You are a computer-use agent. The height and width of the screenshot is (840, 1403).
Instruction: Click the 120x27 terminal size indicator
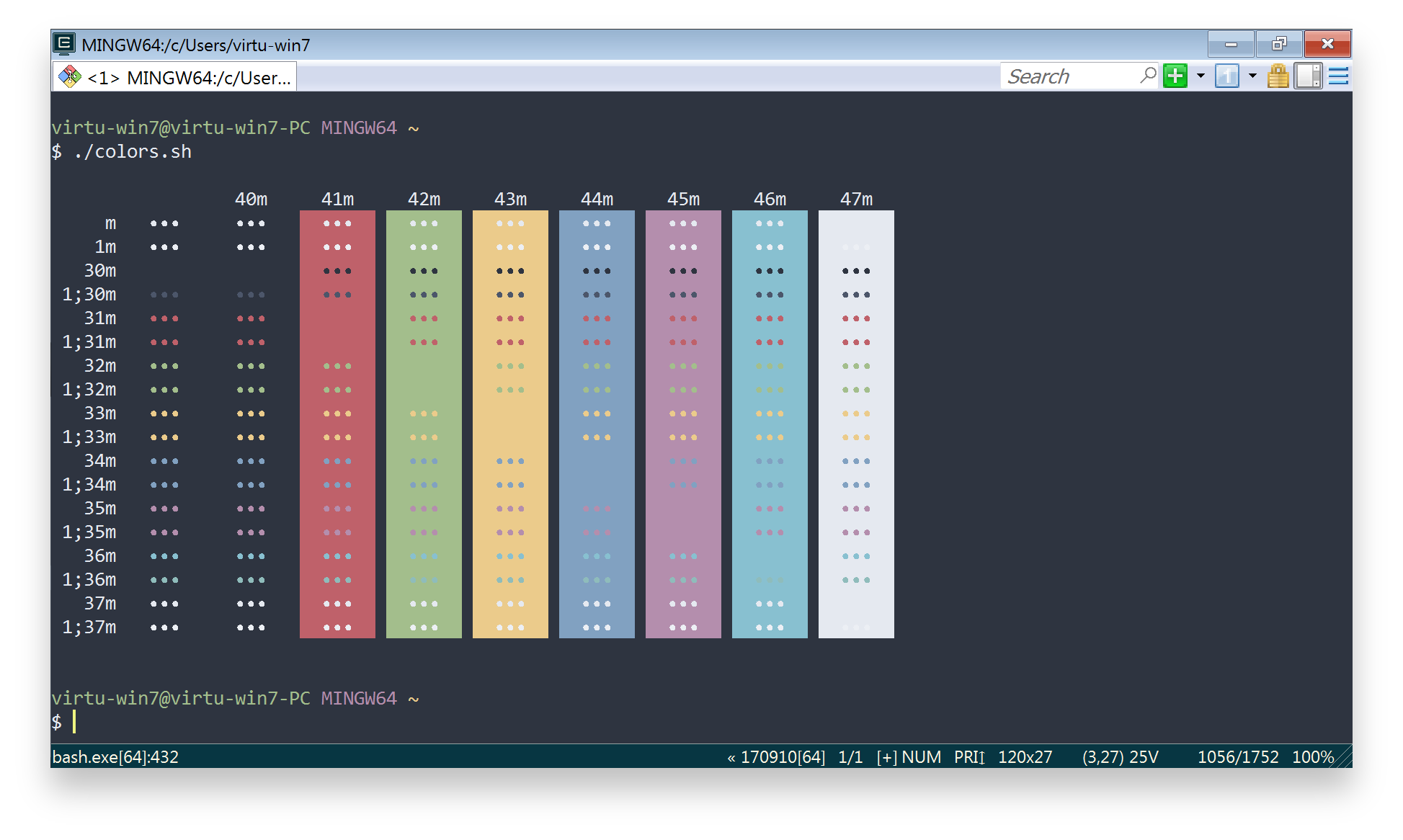coord(1025,757)
